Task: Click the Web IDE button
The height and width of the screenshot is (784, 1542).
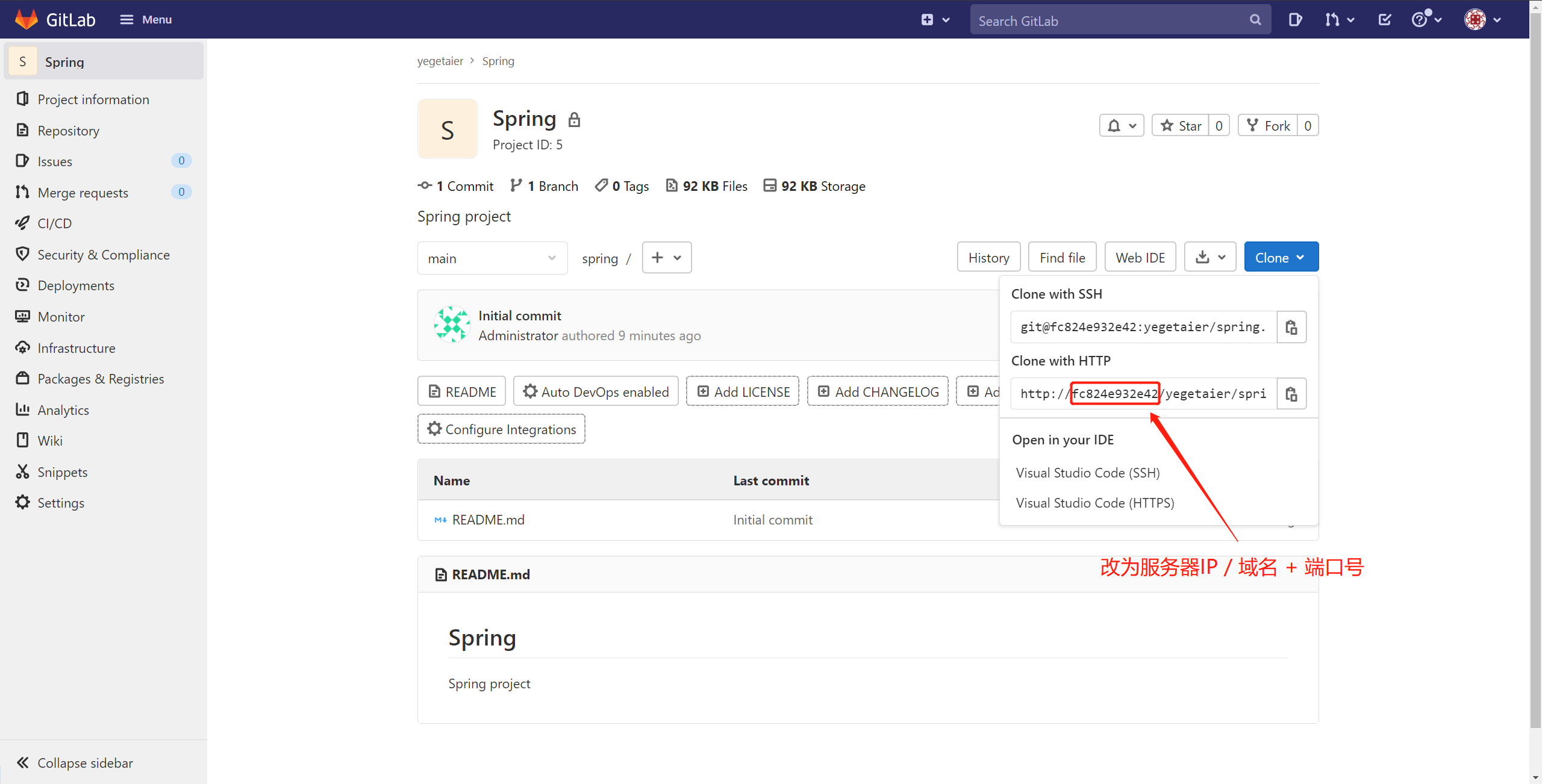Action: tap(1140, 258)
